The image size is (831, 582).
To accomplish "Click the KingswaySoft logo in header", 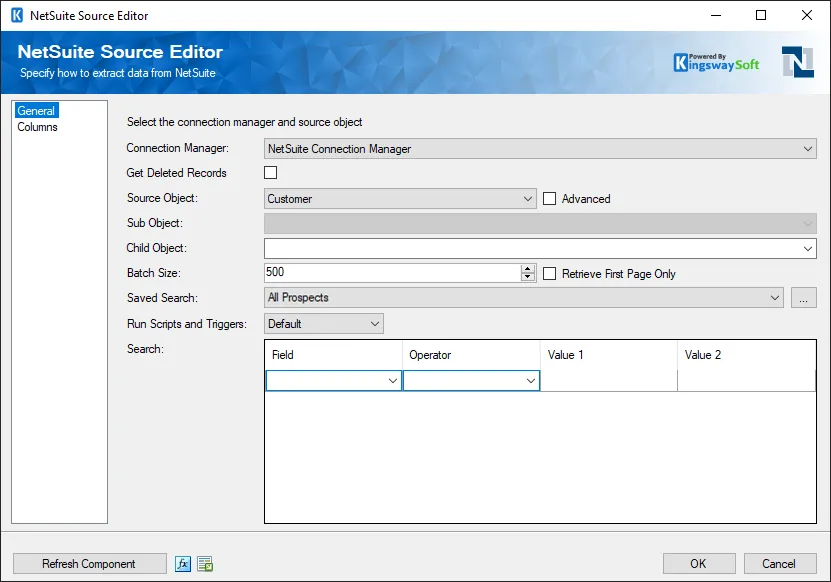I will (716, 62).
